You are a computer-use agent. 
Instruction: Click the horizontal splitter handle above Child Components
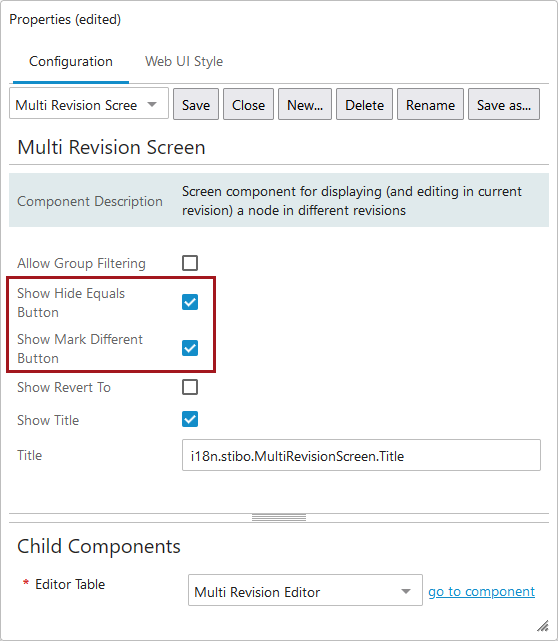[x=279, y=518]
